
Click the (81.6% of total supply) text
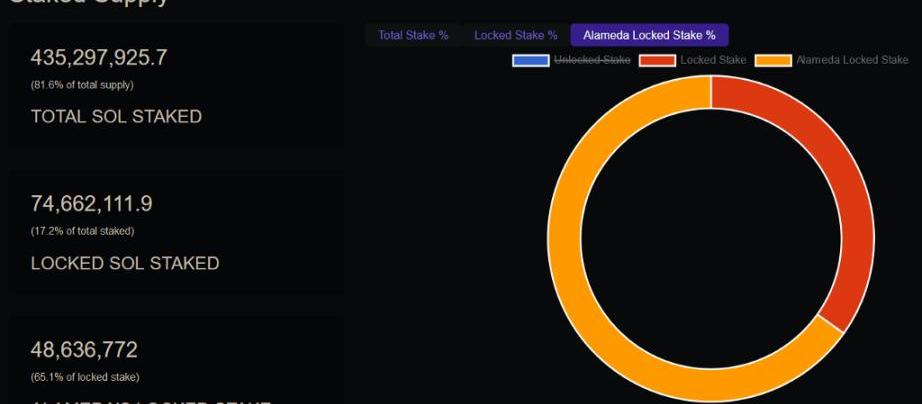coord(82,85)
